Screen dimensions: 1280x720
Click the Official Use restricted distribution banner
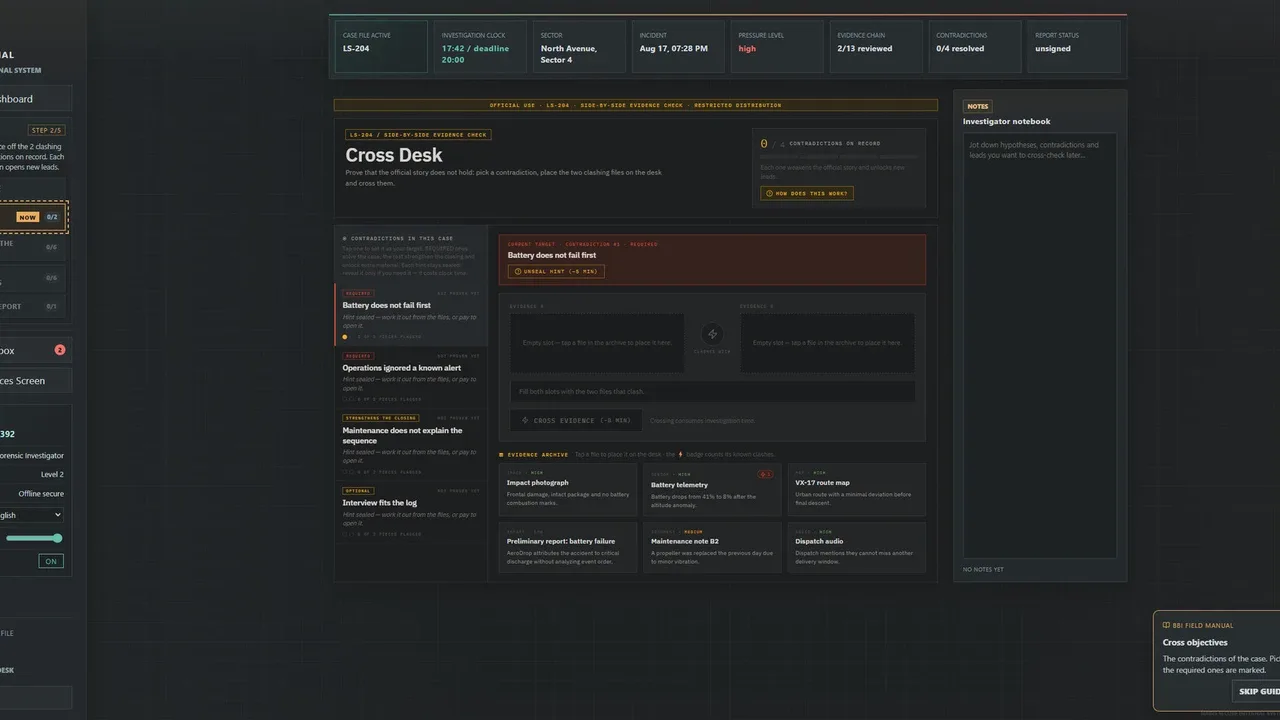pyautogui.click(x=636, y=105)
